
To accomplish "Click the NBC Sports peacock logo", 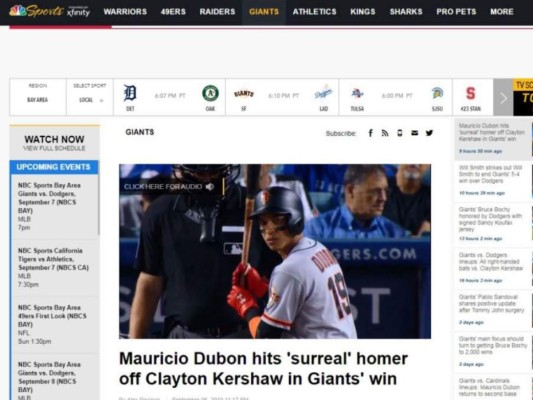I will pos(18,11).
